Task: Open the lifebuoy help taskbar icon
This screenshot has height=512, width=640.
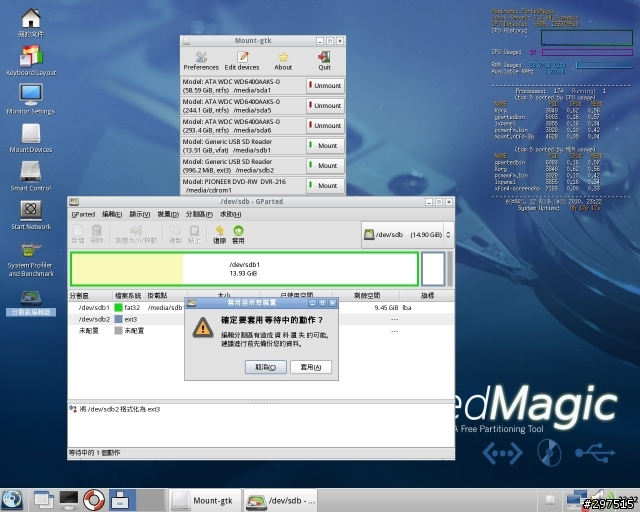Action: (93, 500)
